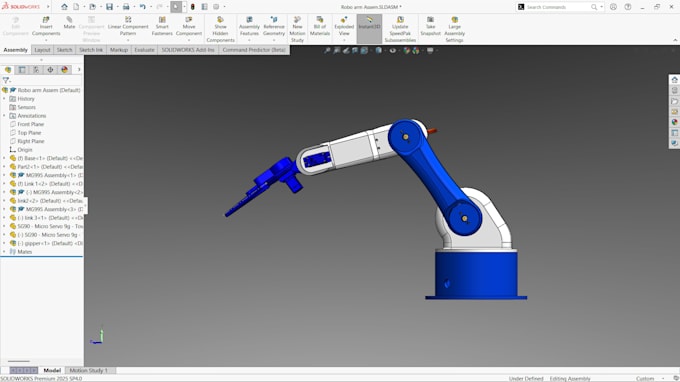Image resolution: width=680 pixels, height=382 pixels.
Task: Collapse the CommandManager ribbon with the chevron
Action: (x=675, y=40)
